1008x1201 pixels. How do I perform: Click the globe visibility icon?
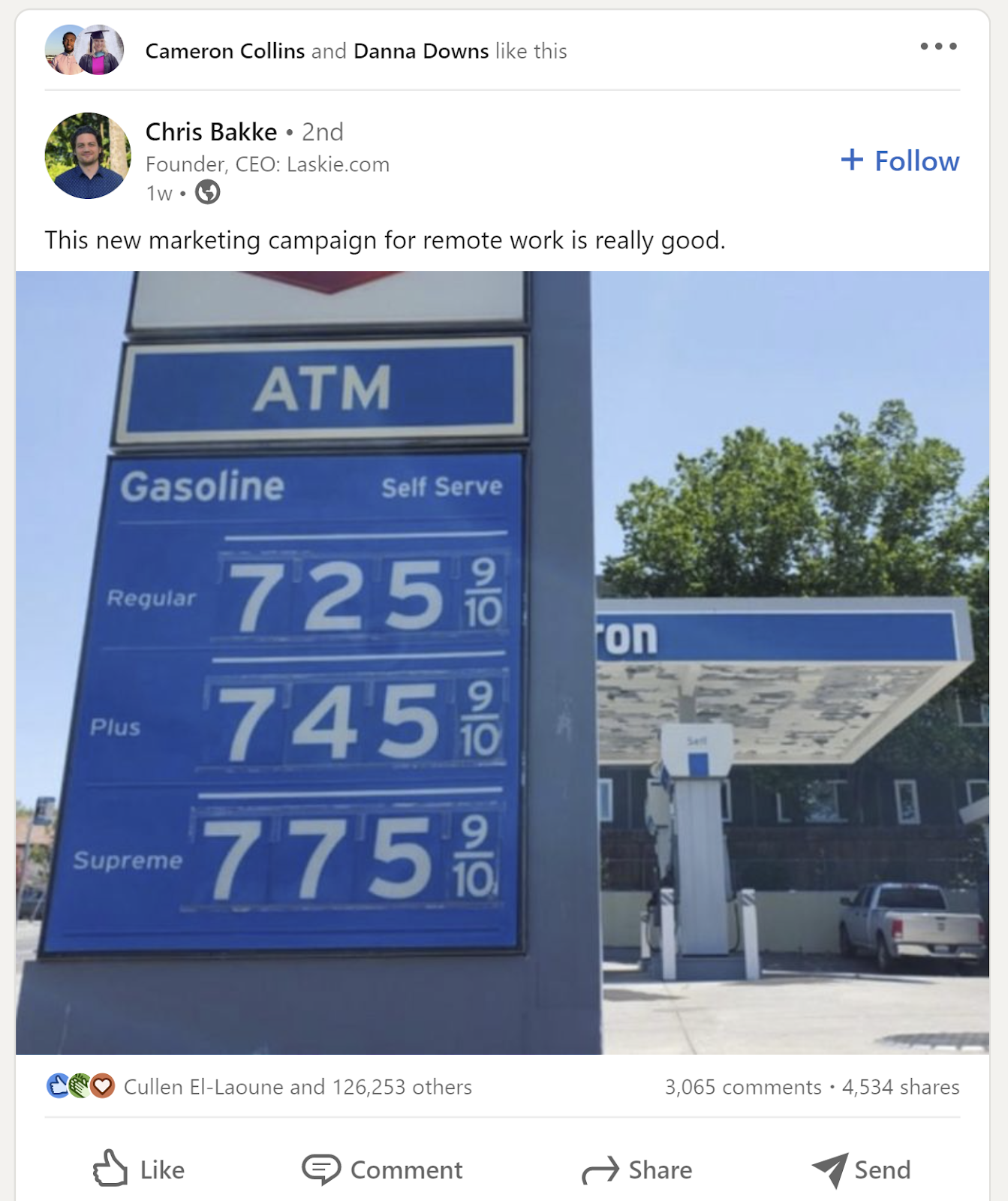click(x=208, y=193)
